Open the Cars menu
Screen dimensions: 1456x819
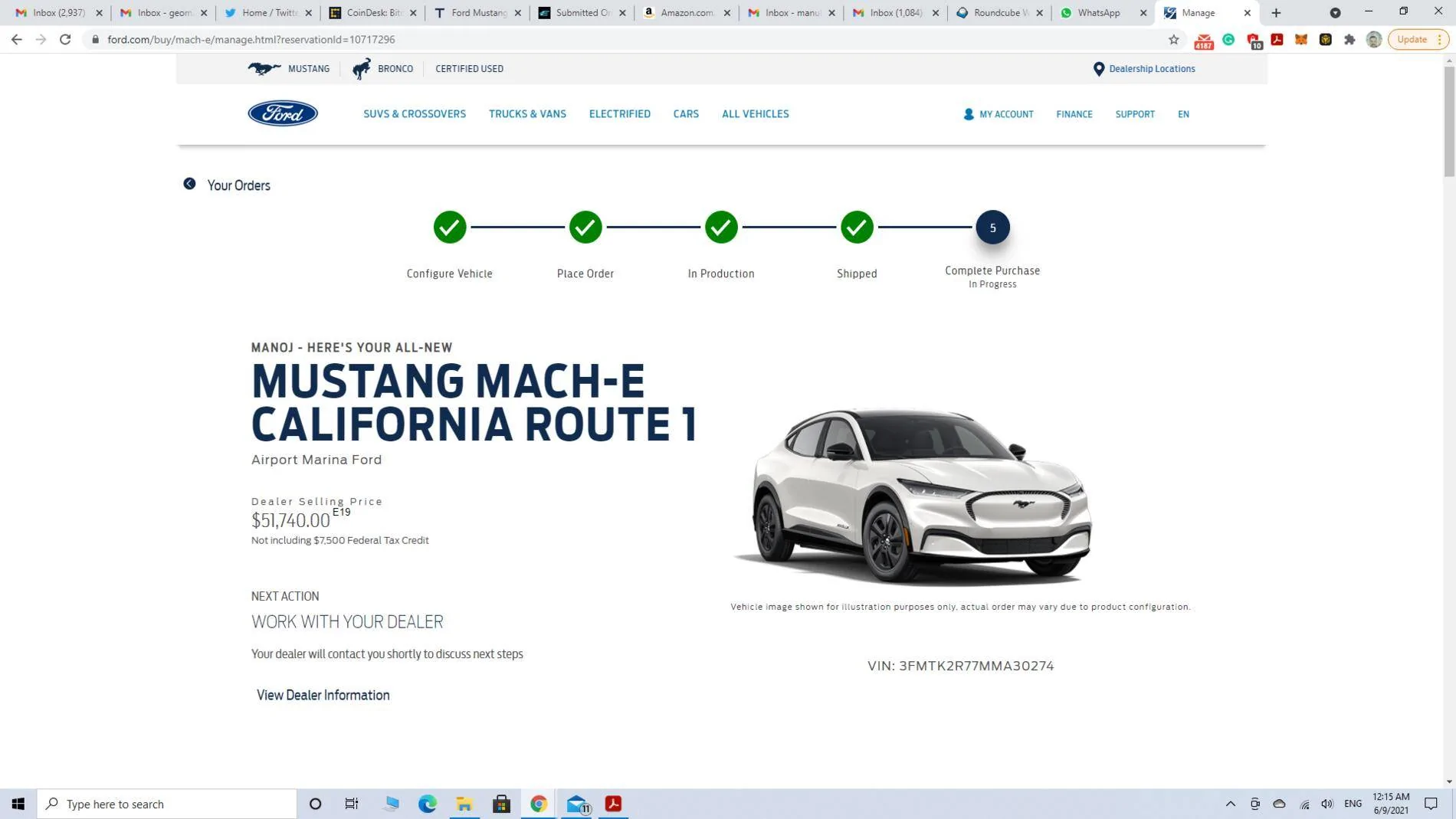point(686,113)
